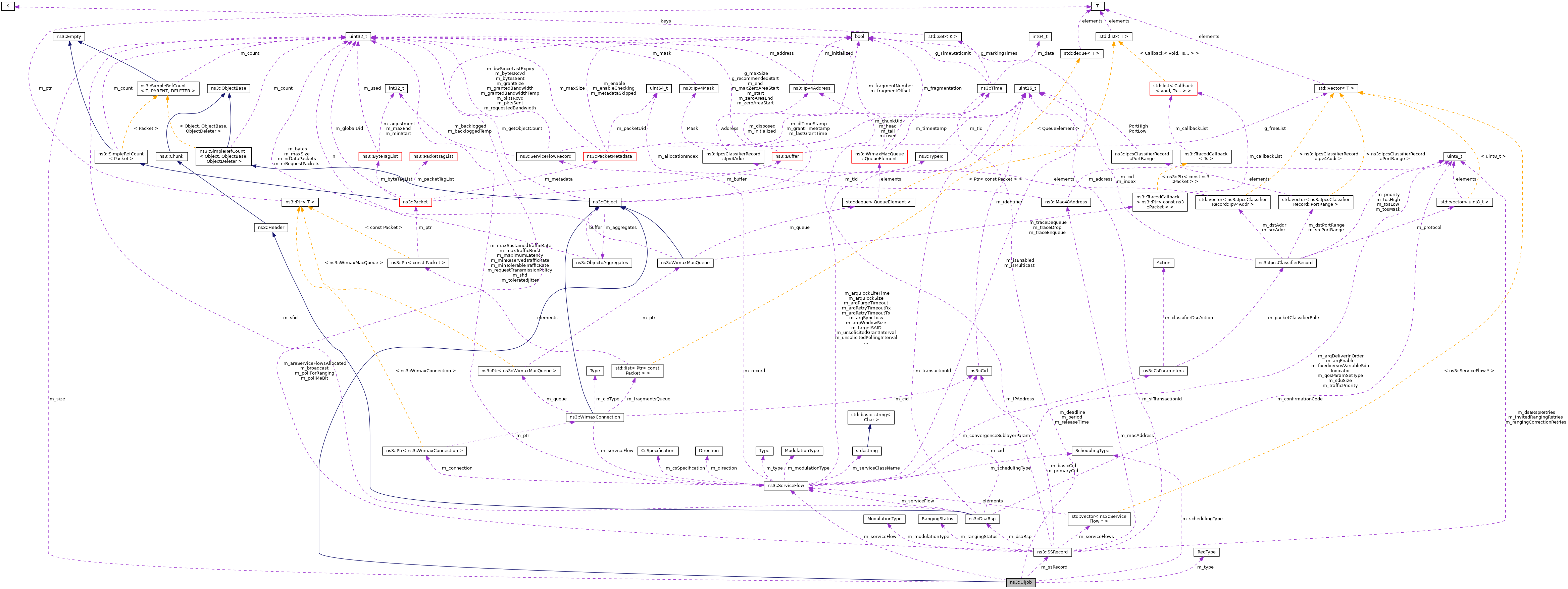
Task: Select the ns3::DsaRsp node
Action: [982, 519]
